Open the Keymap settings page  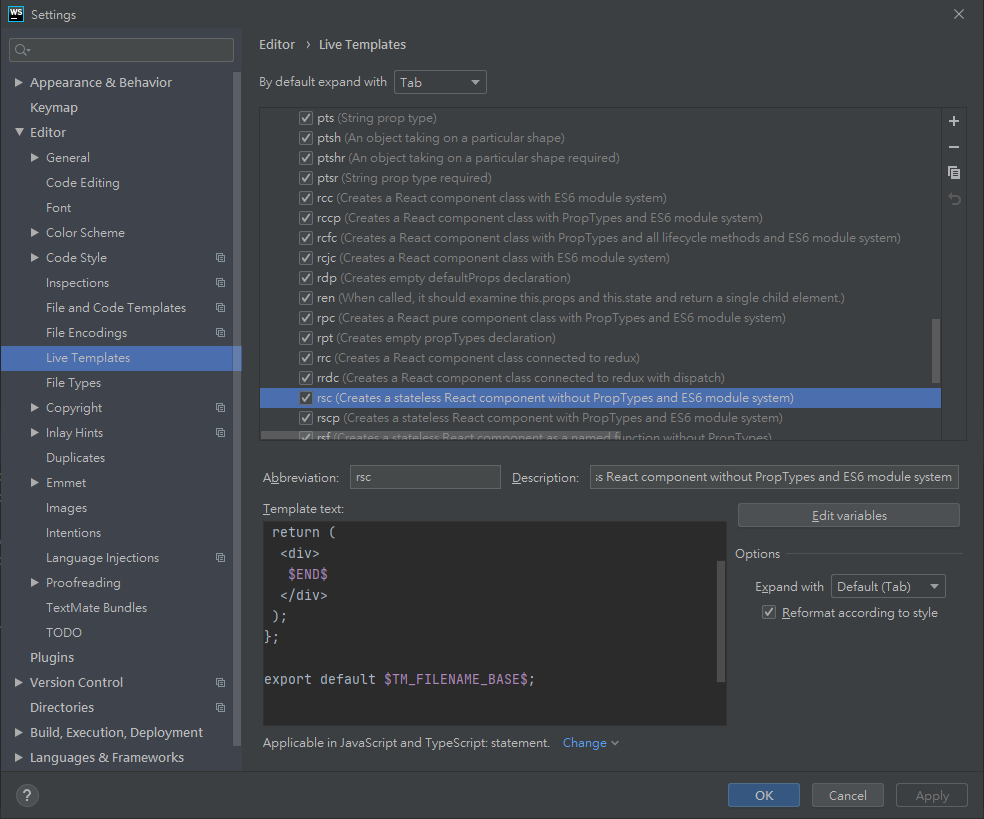pyautogui.click(x=54, y=108)
